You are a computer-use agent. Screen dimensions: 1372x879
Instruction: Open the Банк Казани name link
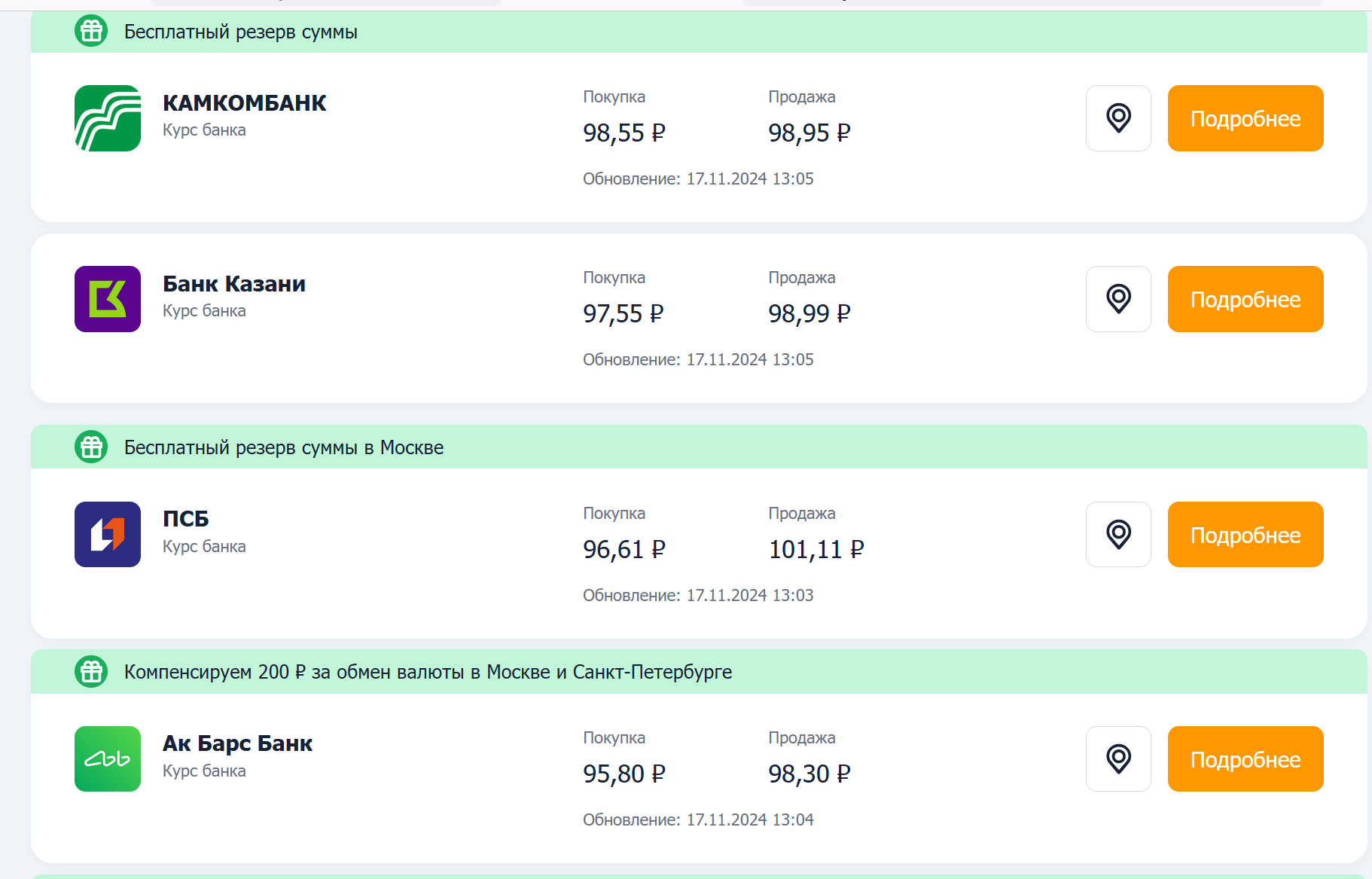point(233,284)
